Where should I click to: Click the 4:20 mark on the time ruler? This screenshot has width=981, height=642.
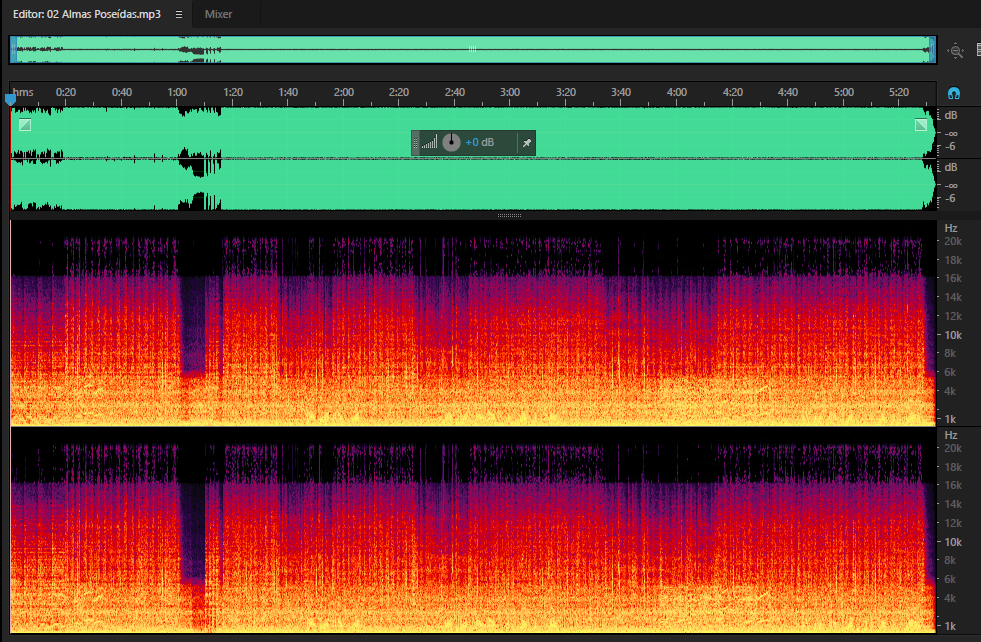(x=733, y=92)
